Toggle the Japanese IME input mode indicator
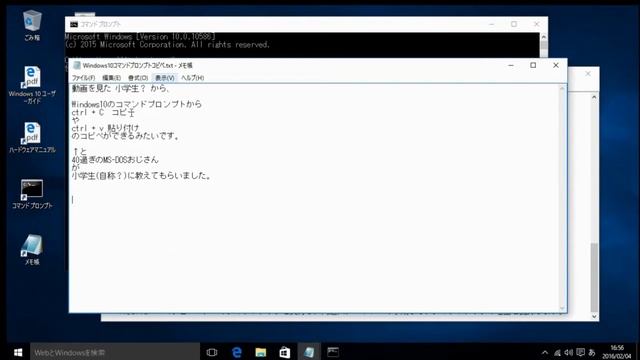This screenshot has height=360, width=640. point(592,353)
